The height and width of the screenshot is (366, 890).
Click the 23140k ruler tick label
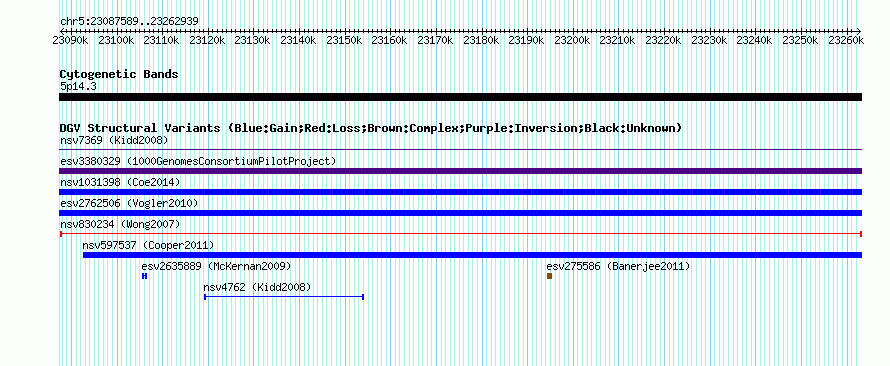click(298, 40)
